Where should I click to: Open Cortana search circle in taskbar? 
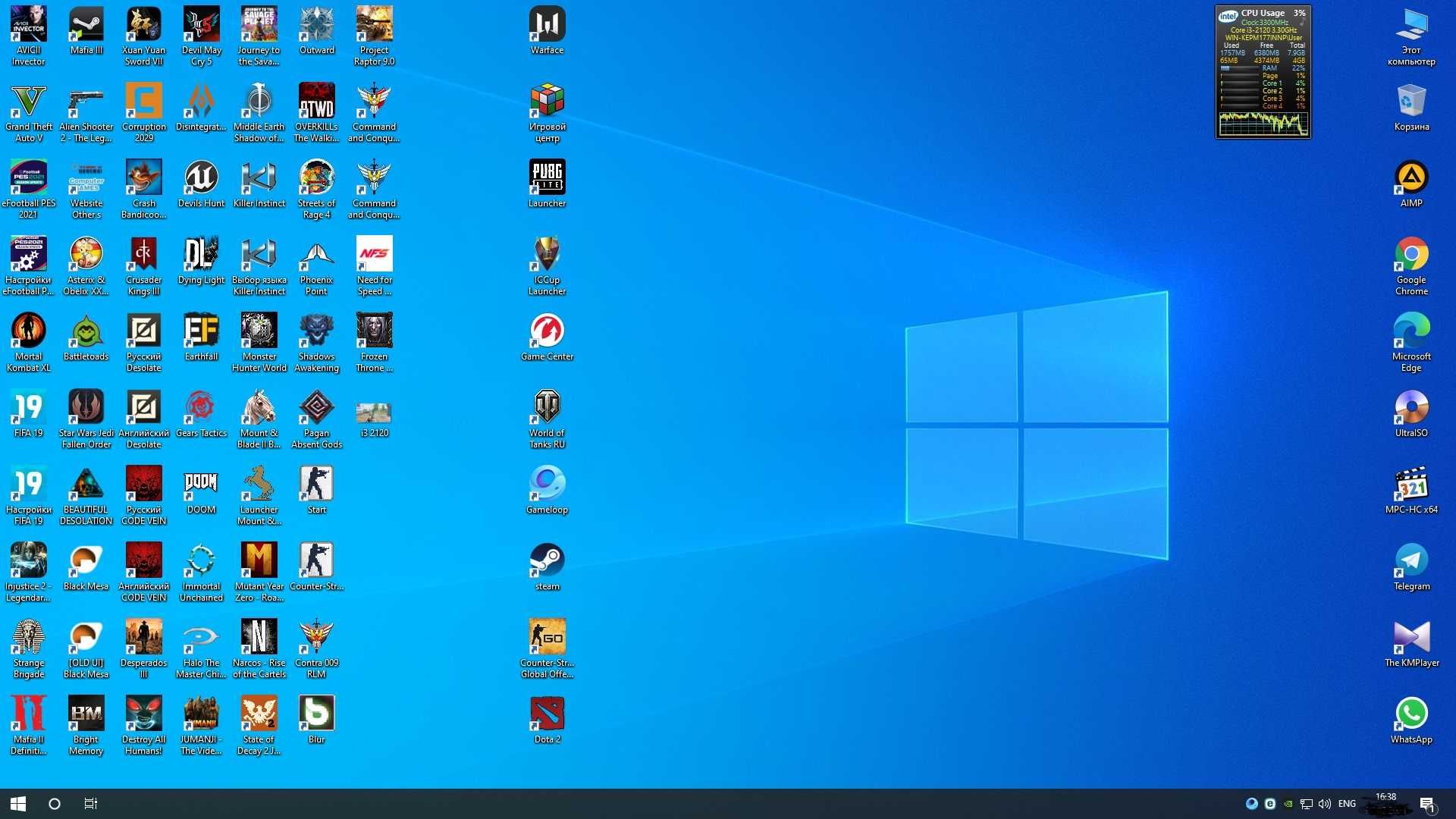coord(55,804)
